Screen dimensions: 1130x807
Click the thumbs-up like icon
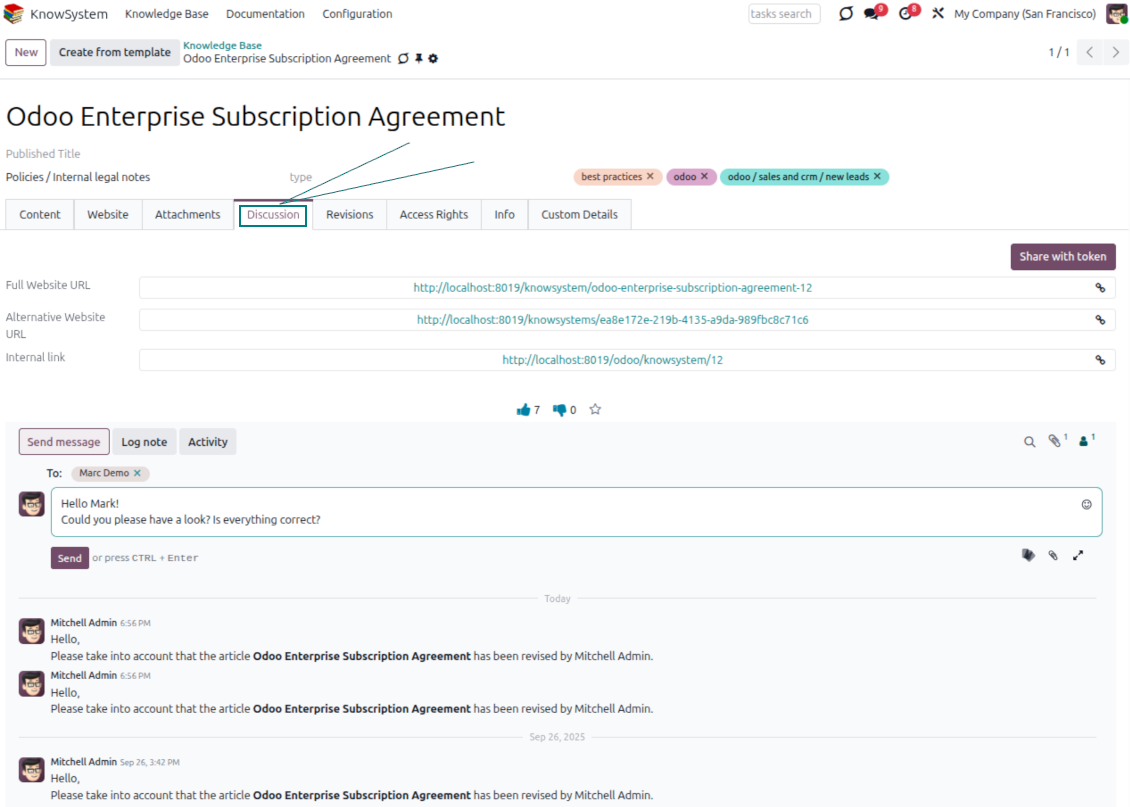523,410
